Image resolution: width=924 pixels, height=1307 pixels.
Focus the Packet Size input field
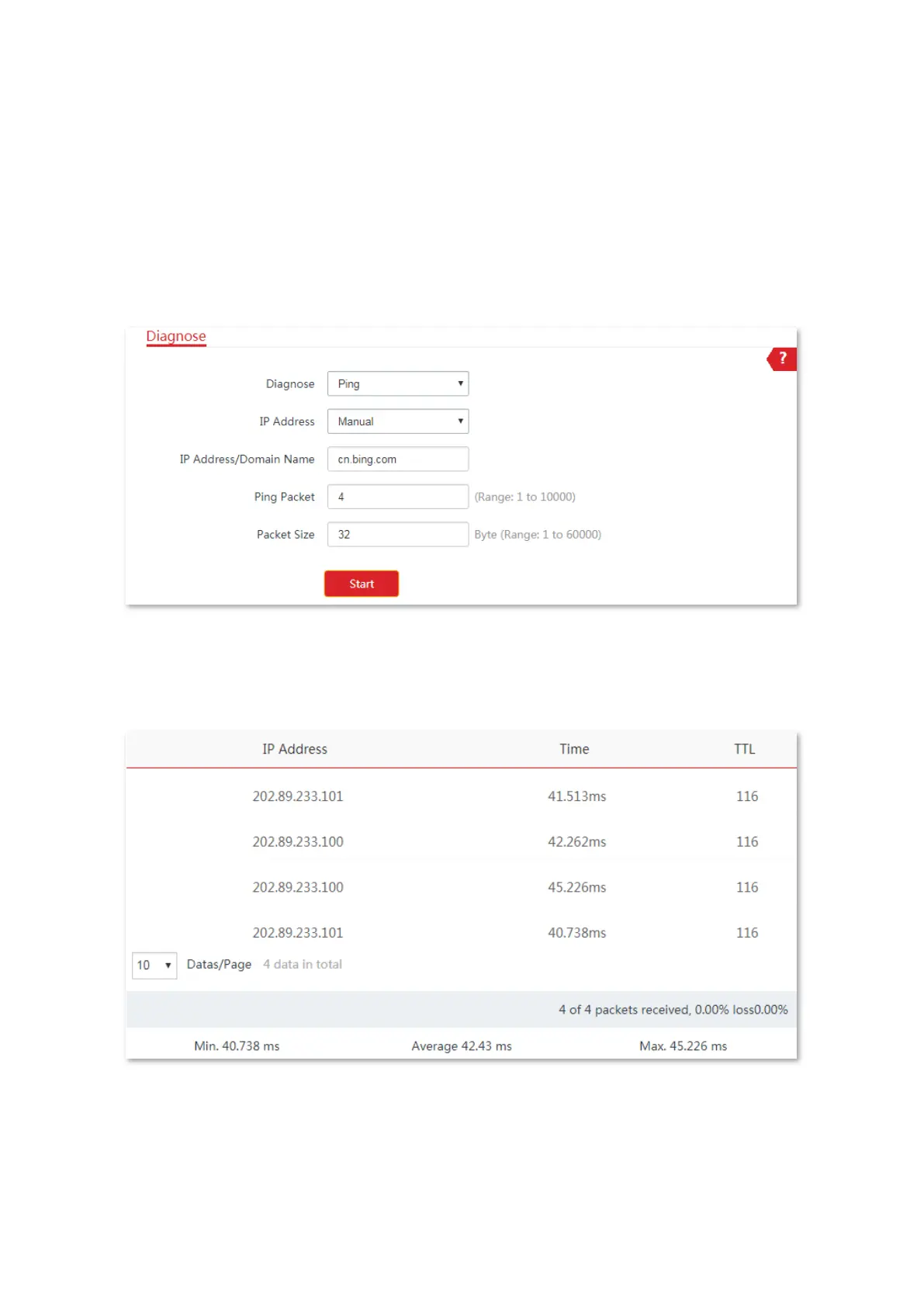click(398, 534)
